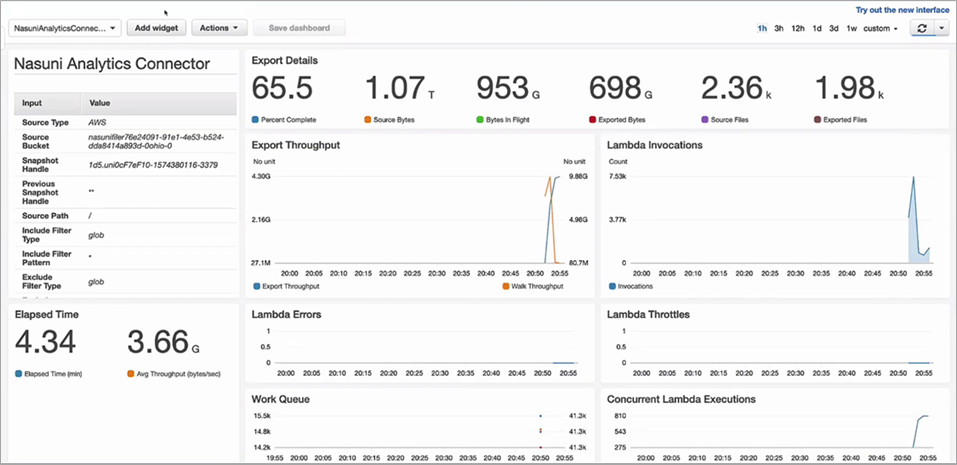Toggle the Walk Throughput legend entry
Screen dimensions: 957x465
533,286
